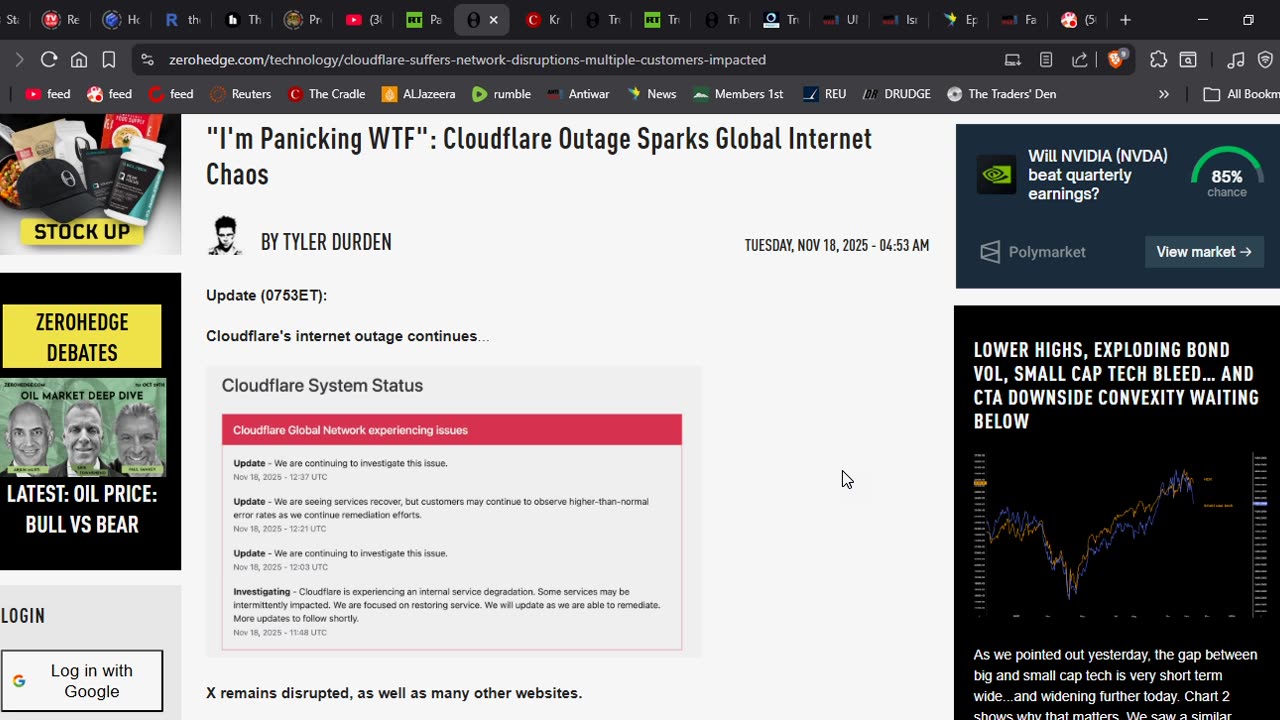Switch to the red C 'Kr' tab
Screen dimensions: 1280x720
(542, 19)
